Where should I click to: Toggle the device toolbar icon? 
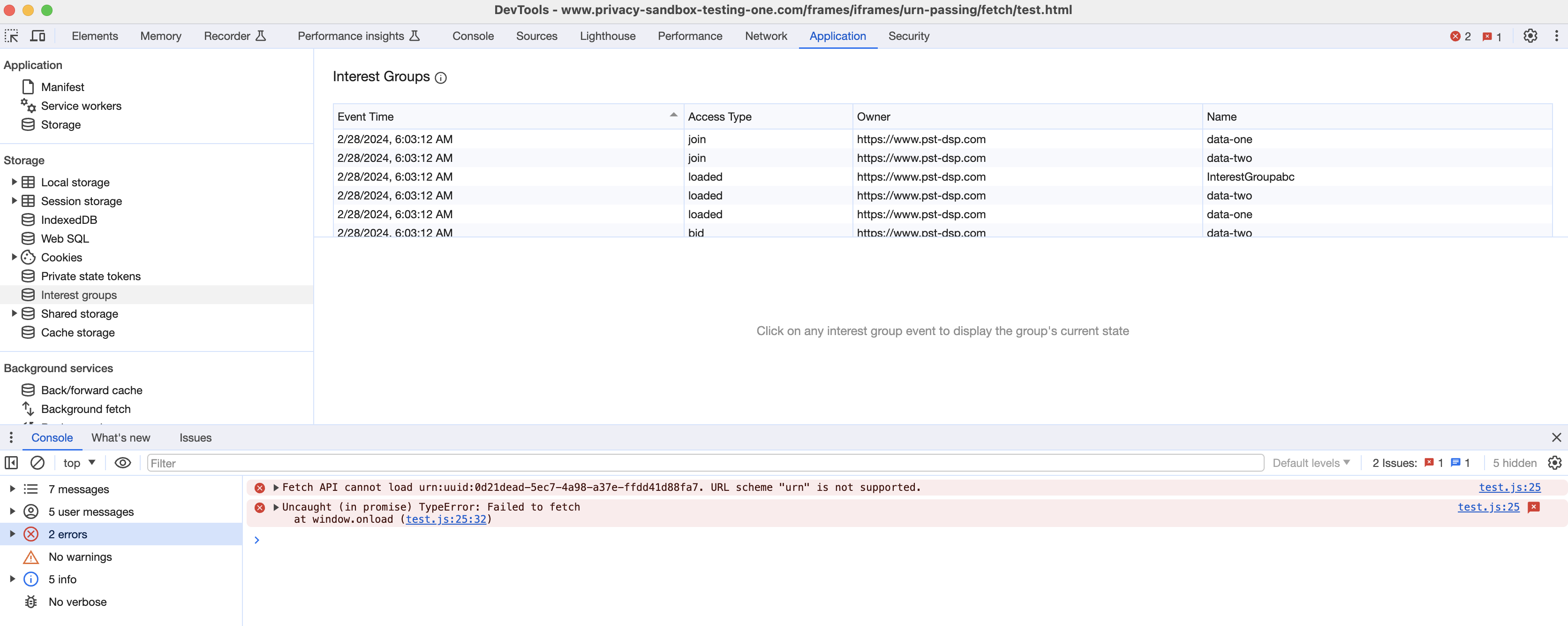(38, 36)
